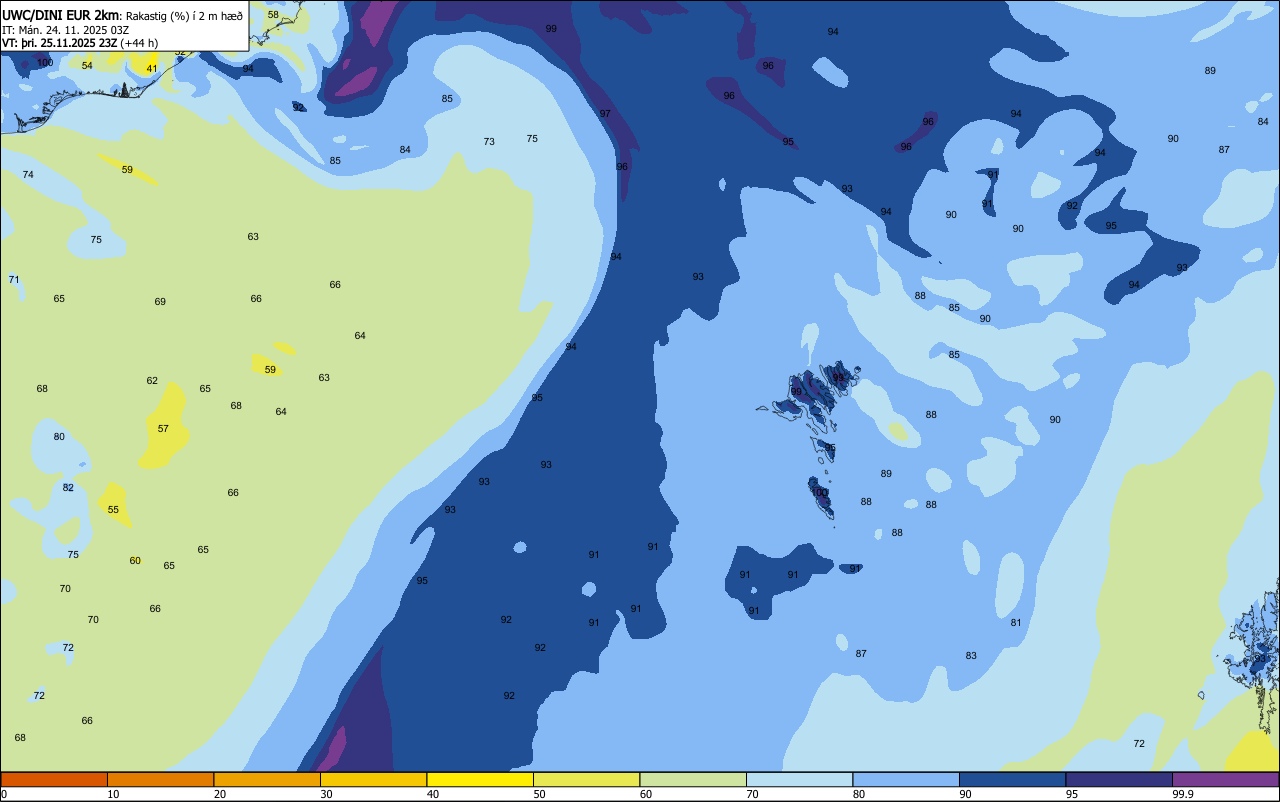Click the humidity value 55 on the map
This screenshot has height=802, width=1280.
tap(113, 510)
